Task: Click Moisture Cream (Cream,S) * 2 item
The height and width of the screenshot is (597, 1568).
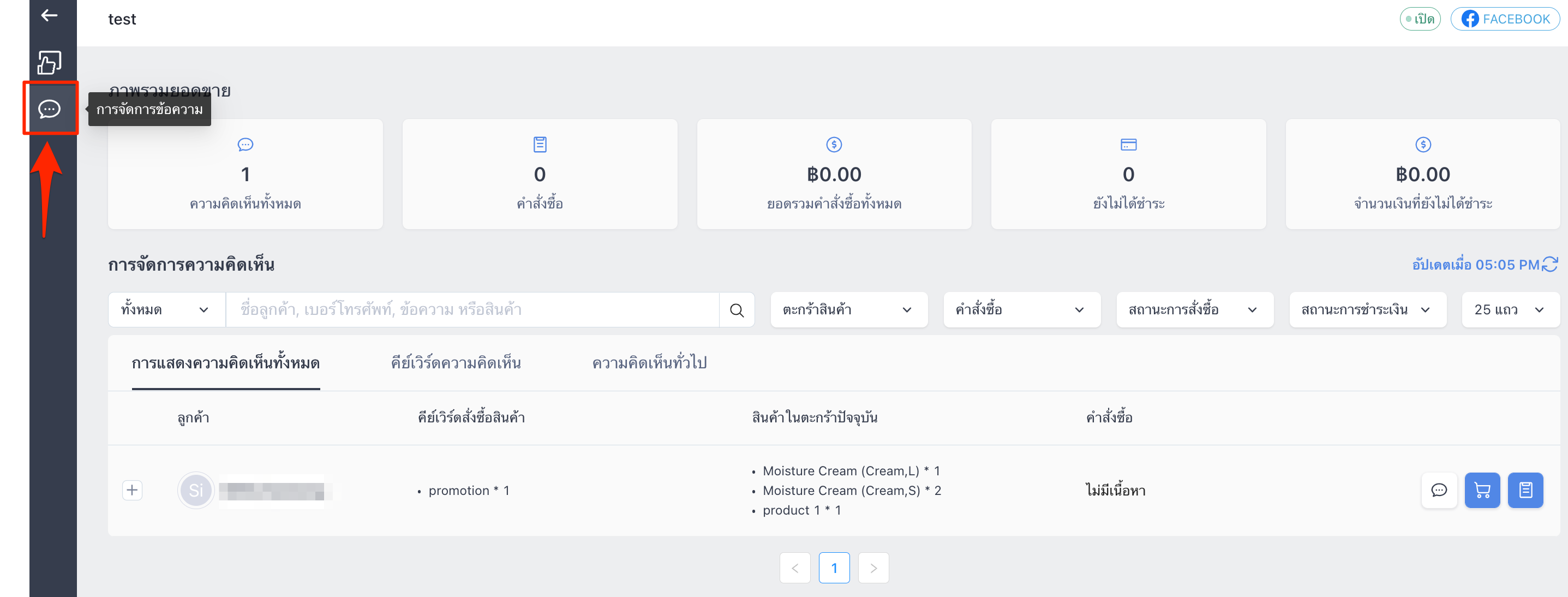Action: tap(852, 491)
